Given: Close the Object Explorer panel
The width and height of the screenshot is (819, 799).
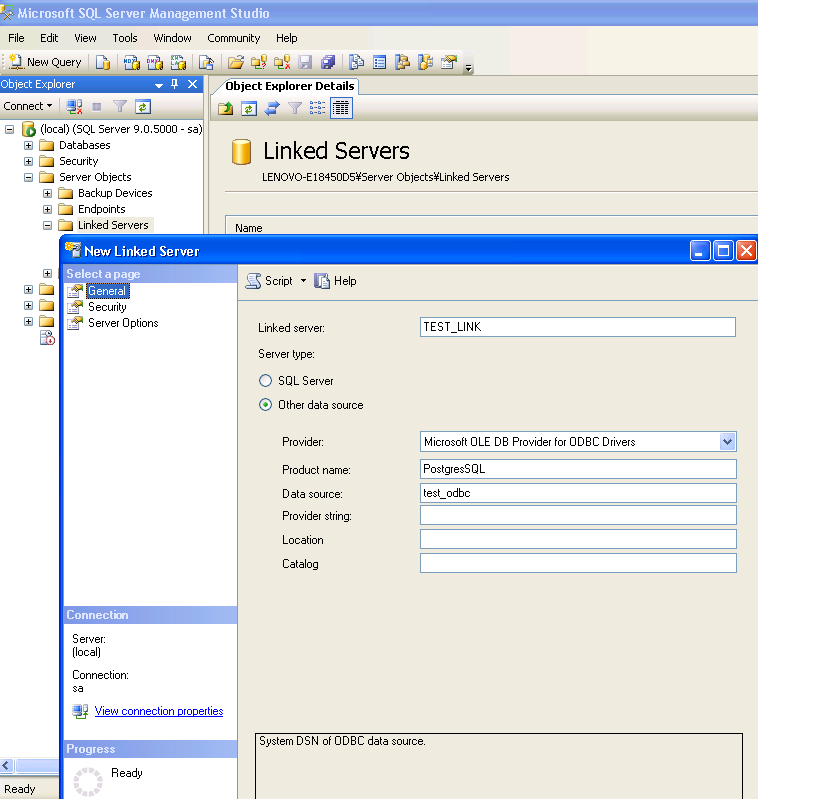Looking at the screenshot, I should tap(193, 84).
